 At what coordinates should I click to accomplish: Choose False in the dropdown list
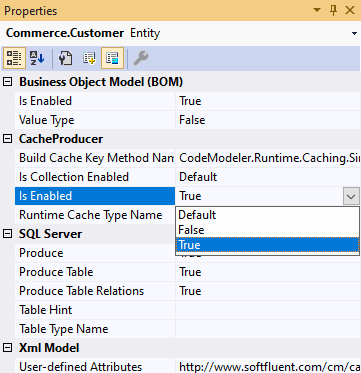(267, 230)
